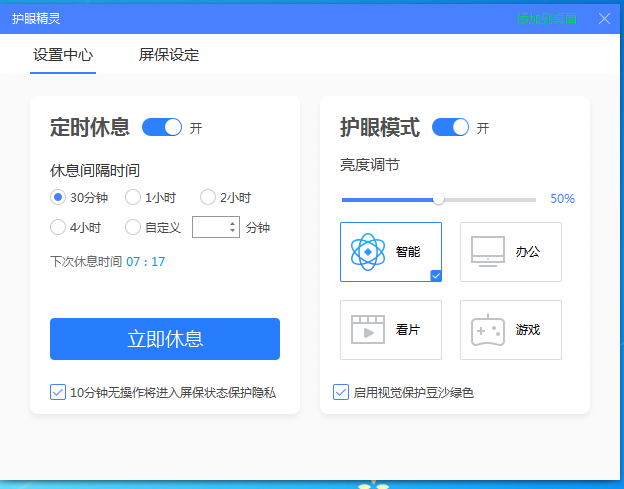Image resolution: width=624 pixels, height=489 pixels.
Task: Click the 50% brightness value
Action: click(x=562, y=199)
